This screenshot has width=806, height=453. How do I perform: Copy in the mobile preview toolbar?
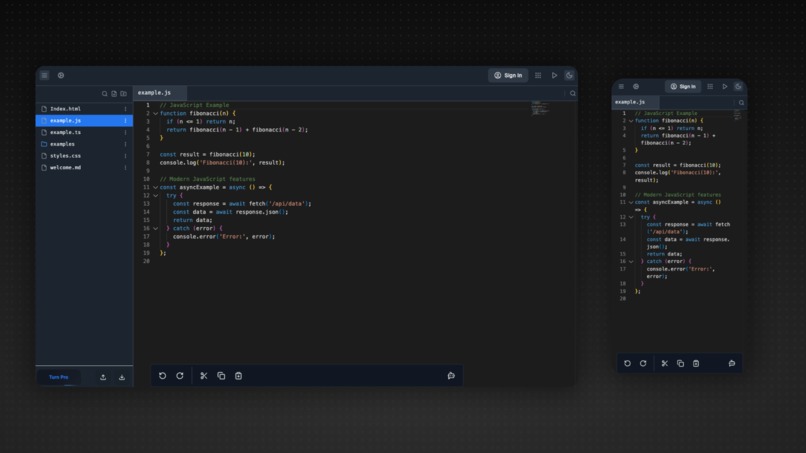coord(681,364)
